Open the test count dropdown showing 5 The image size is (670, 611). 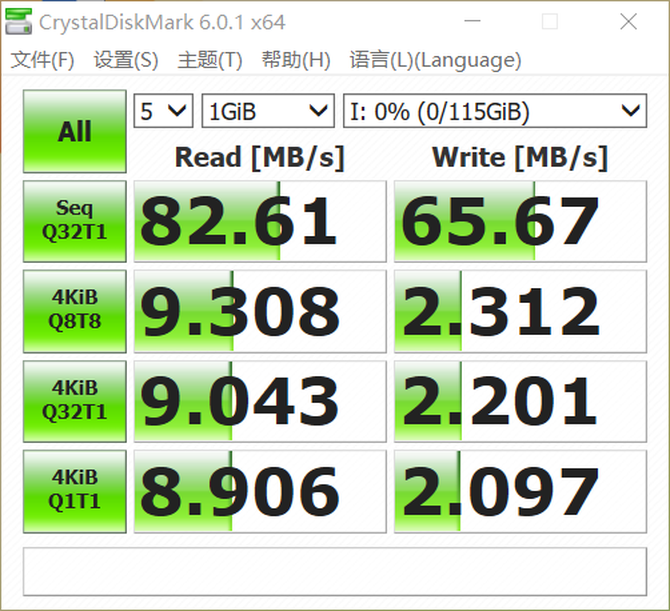click(163, 111)
